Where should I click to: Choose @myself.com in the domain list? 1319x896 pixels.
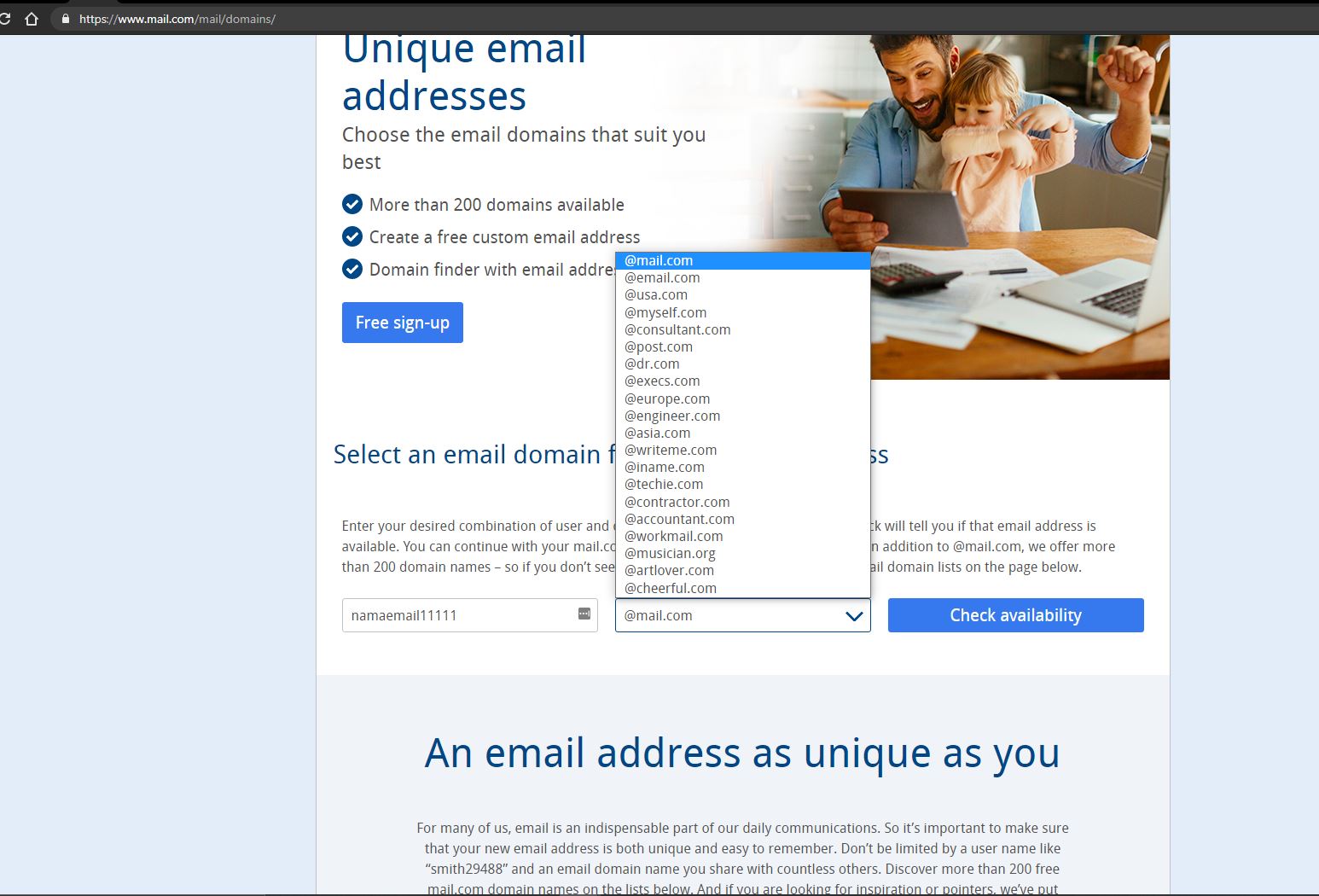click(x=742, y=312)
